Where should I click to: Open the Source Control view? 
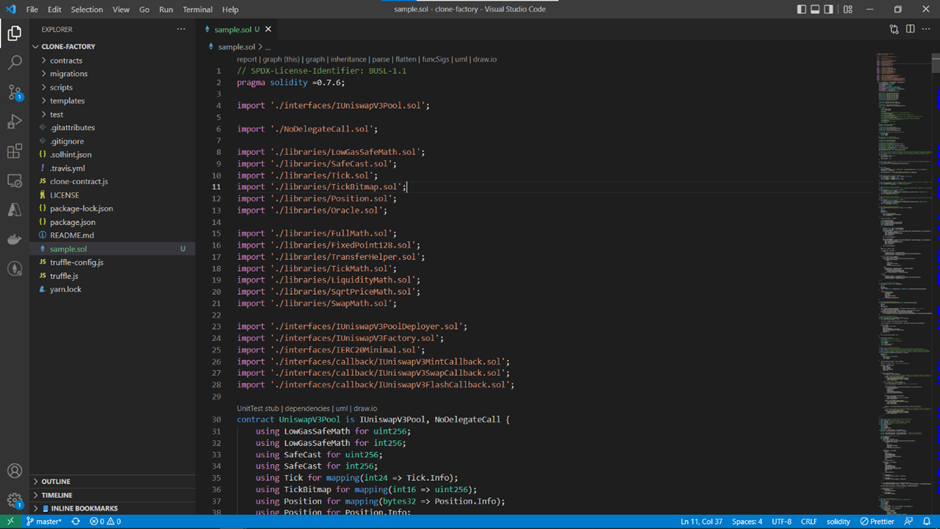(14, 92)
